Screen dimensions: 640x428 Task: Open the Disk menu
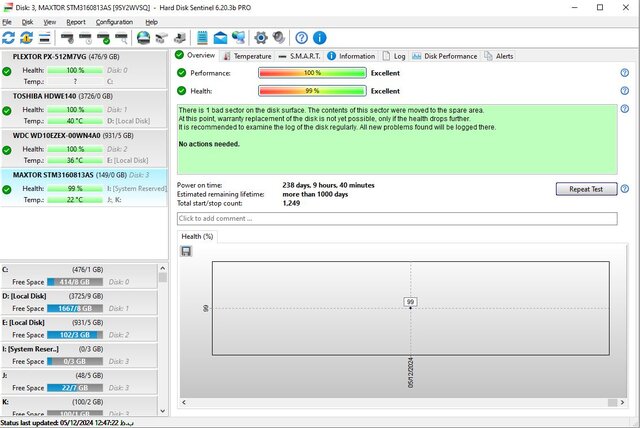point(27,21)
